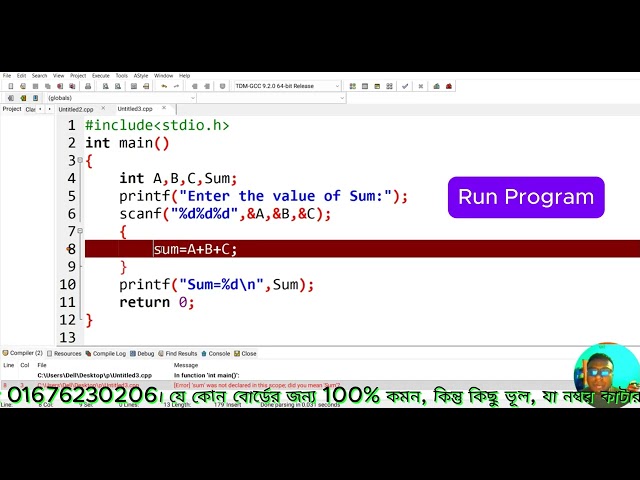
Task: Select the Project side panel tab
Action: (12, 109)
